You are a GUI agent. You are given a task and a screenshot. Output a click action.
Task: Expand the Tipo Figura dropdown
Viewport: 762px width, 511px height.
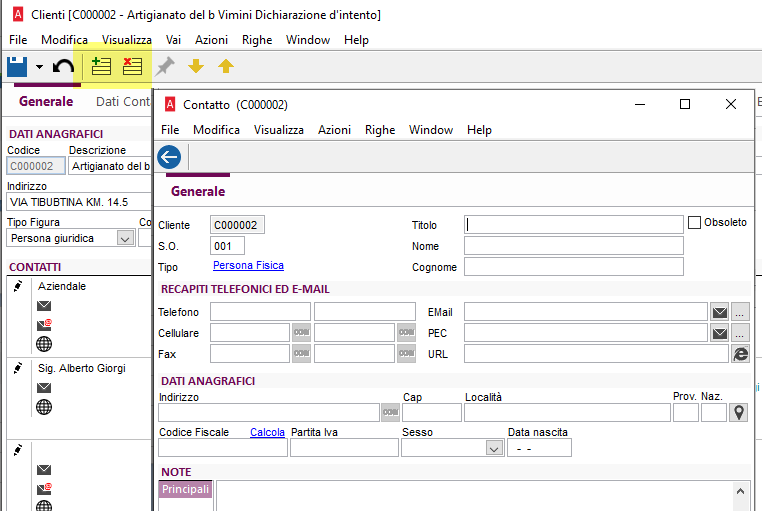(x=125, y=238)
